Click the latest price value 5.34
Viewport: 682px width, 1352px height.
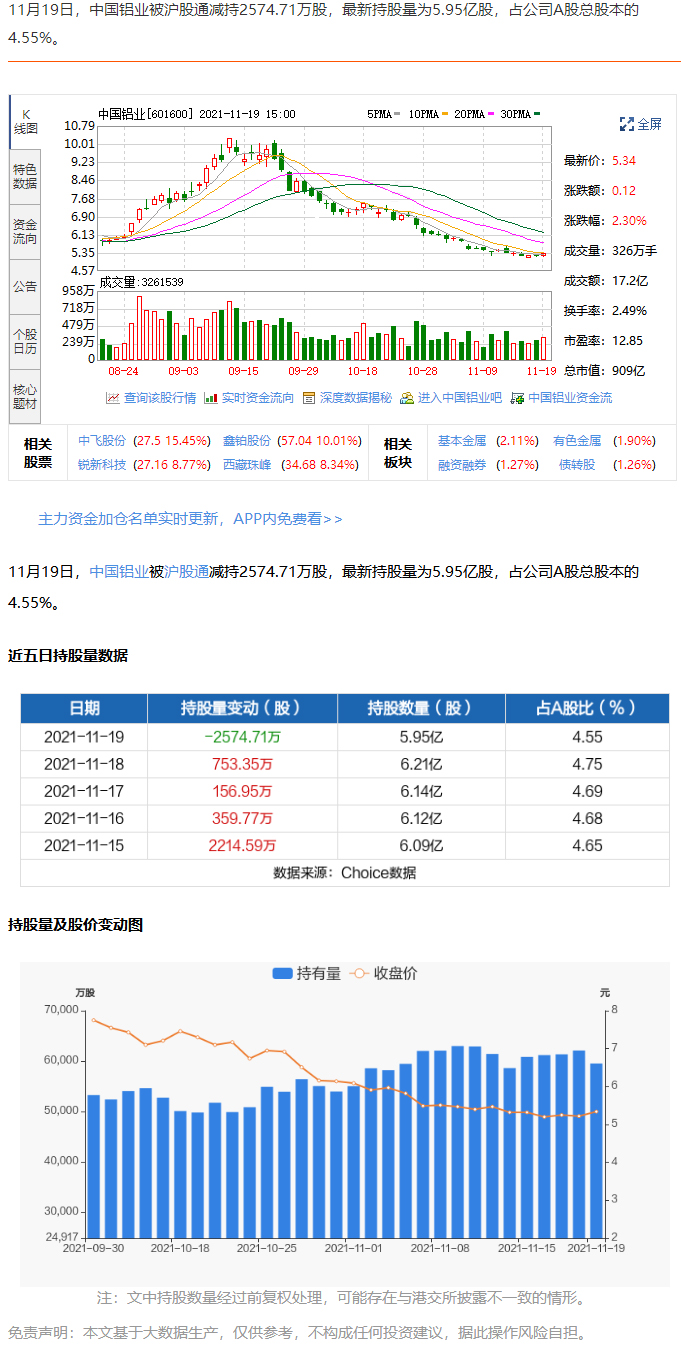pyautogui.click(x=624, y=160)
